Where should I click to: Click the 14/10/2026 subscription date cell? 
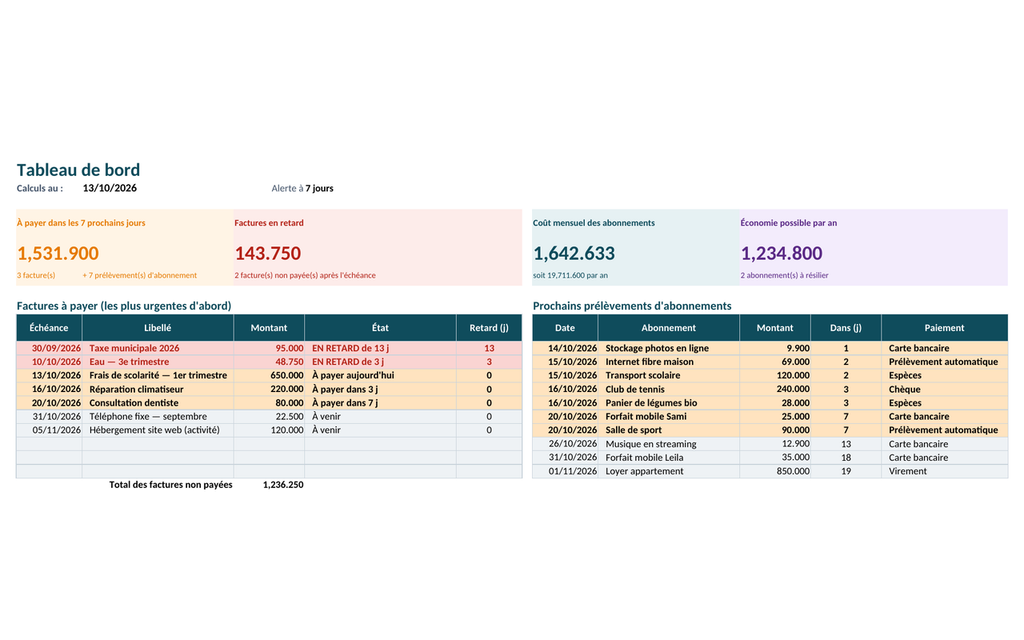(x=565, y=348)
